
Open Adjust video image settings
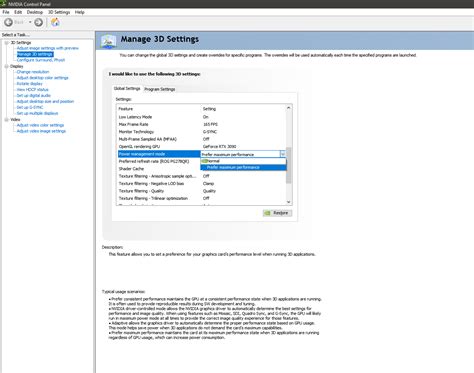click(x=41, y=131)
